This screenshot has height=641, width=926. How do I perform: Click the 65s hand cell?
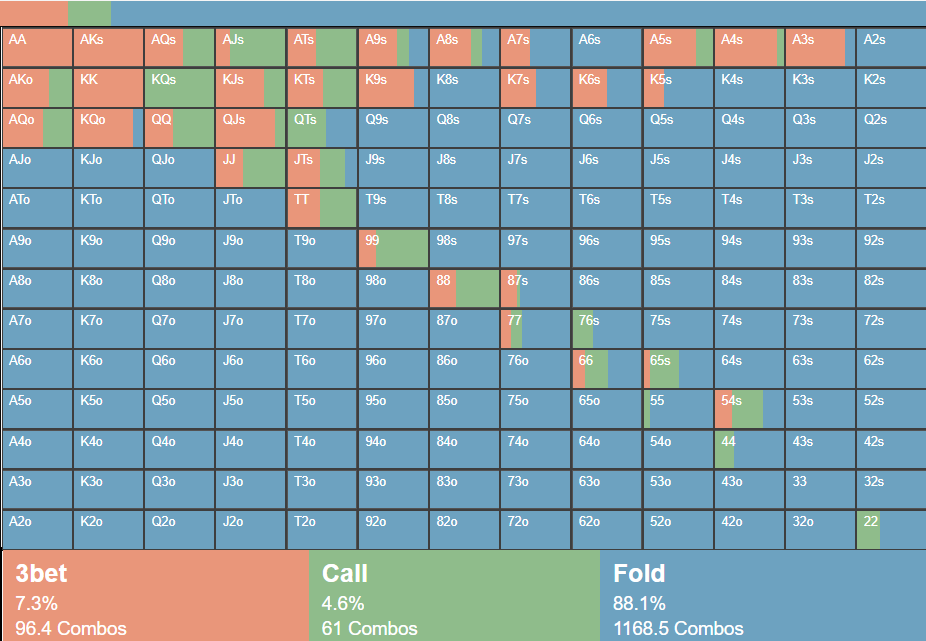point(677,368)
